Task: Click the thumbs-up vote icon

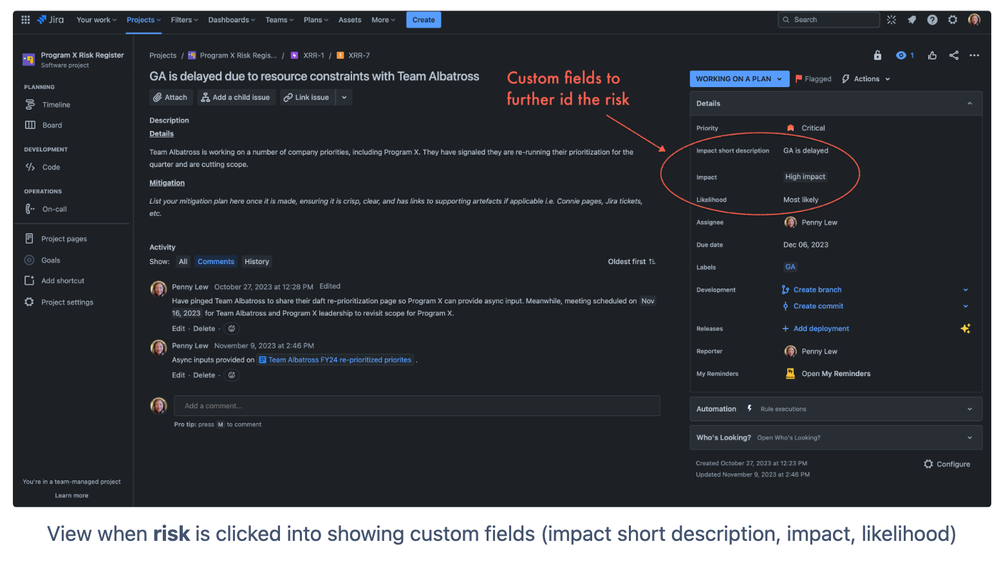Action: pos(932,55)
